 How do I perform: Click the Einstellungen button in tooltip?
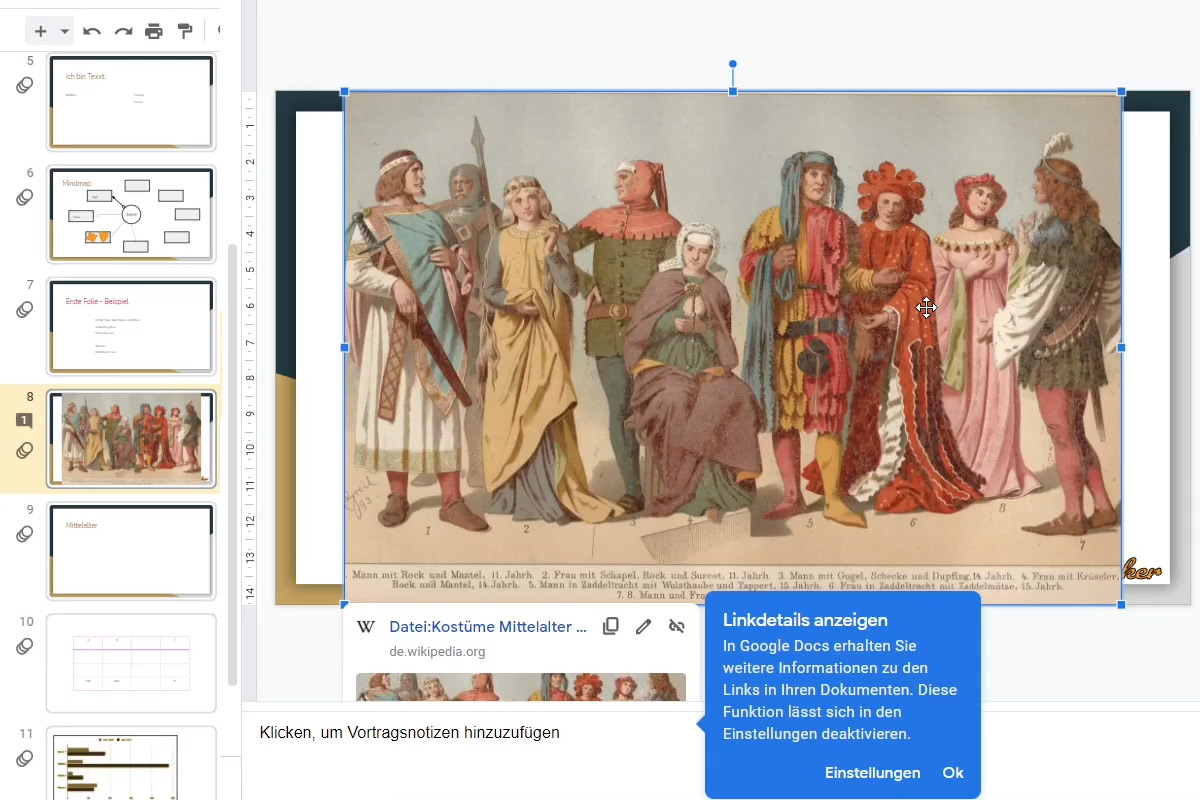(872, 773)
